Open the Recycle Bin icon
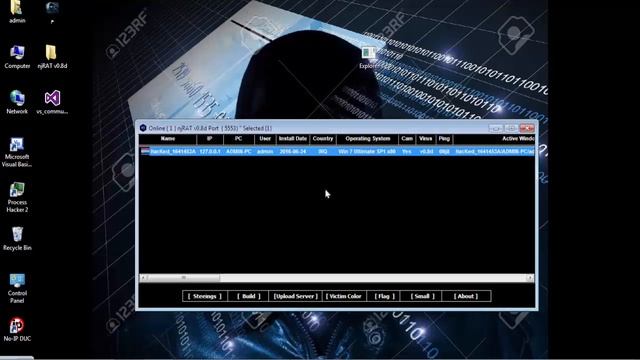 pos(17,239)
